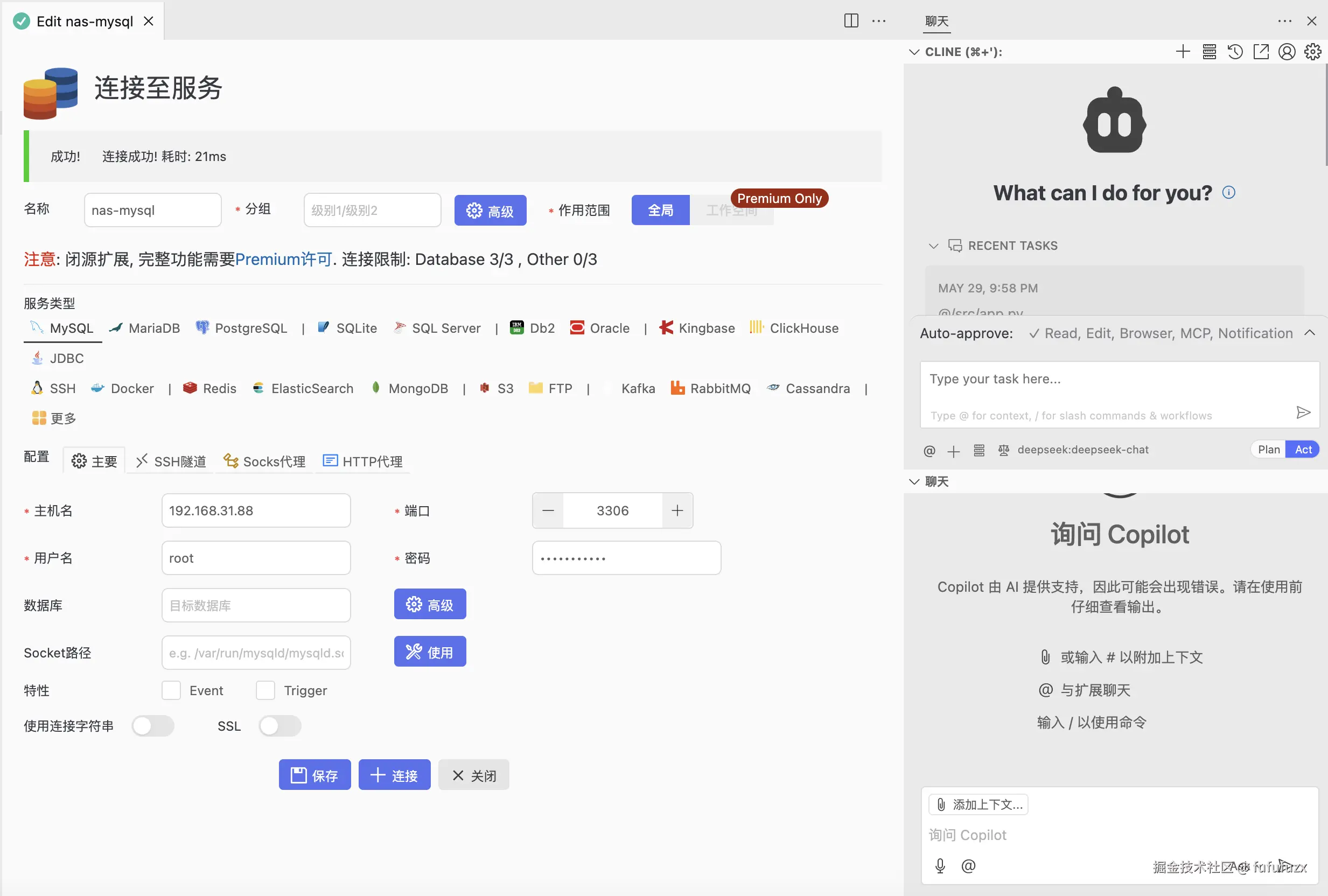The image size is (1328, 896).
Task: Choose ElasticSearch service type
Action: (303, 389)
